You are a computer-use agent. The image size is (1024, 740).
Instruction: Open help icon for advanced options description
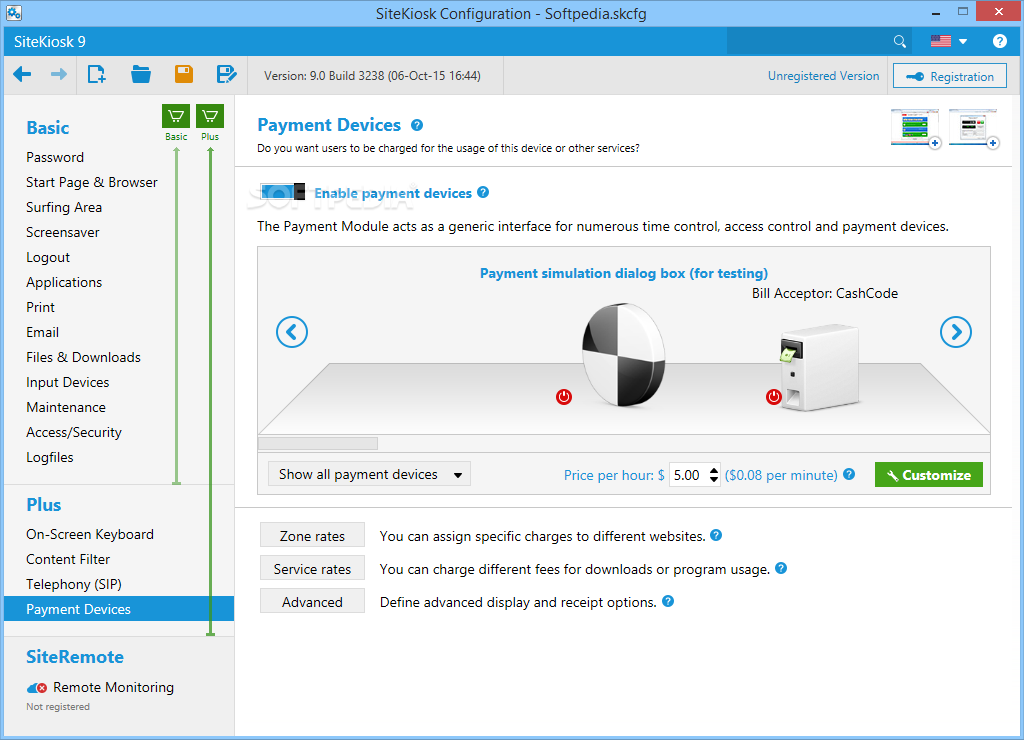coord(667,601)
